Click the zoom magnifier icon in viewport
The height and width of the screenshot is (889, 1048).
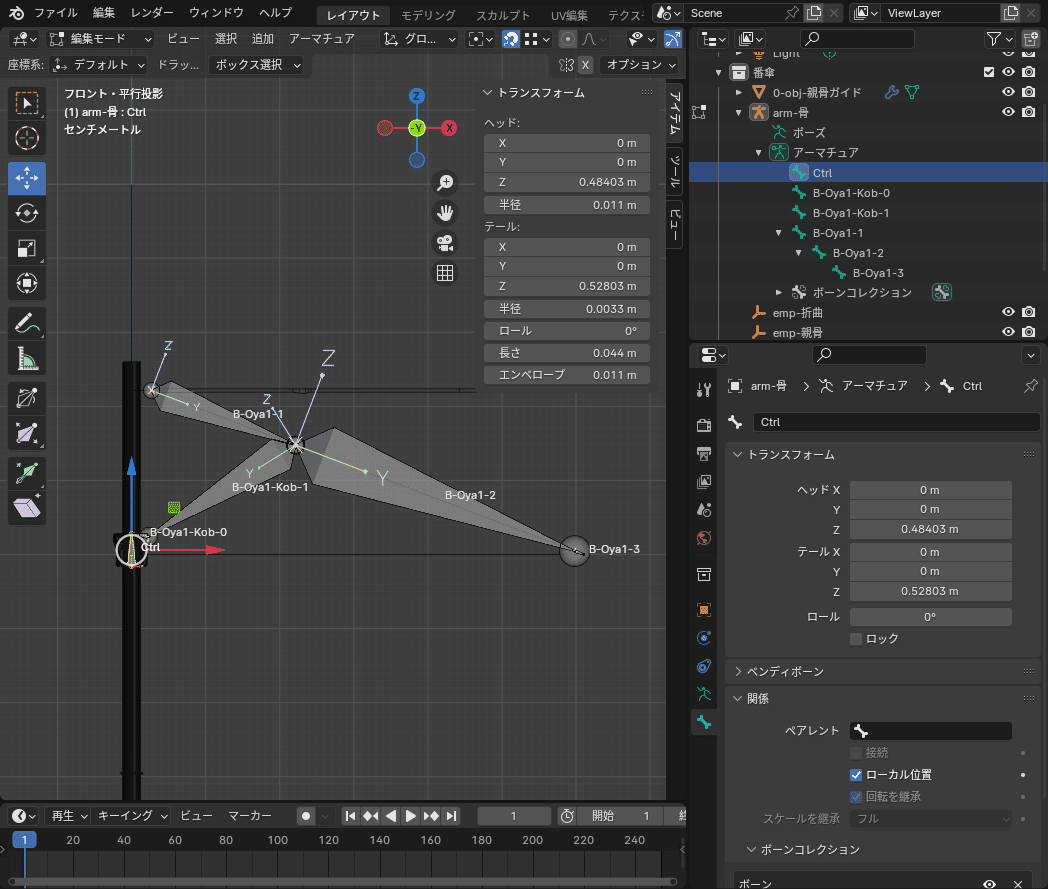[x=445, y=182]
